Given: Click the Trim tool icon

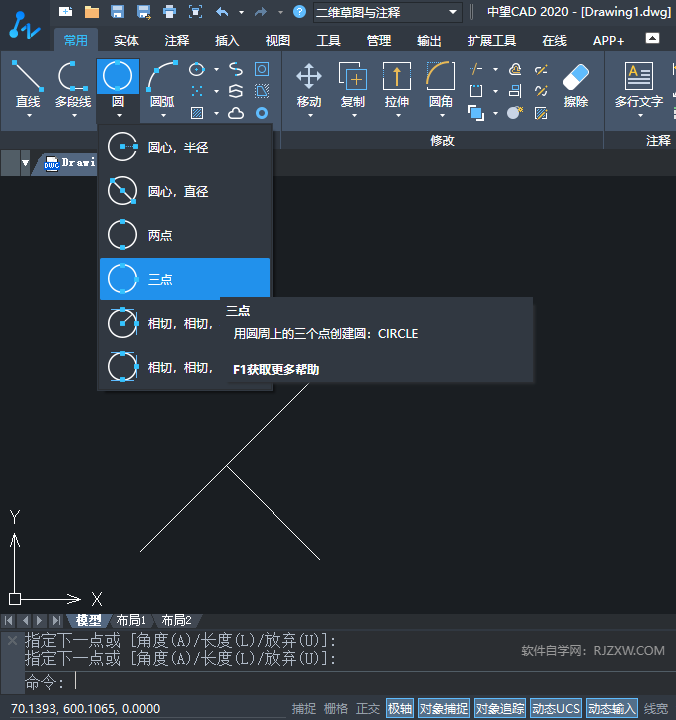Looking at the screenshot, I should tap(476, 69).
